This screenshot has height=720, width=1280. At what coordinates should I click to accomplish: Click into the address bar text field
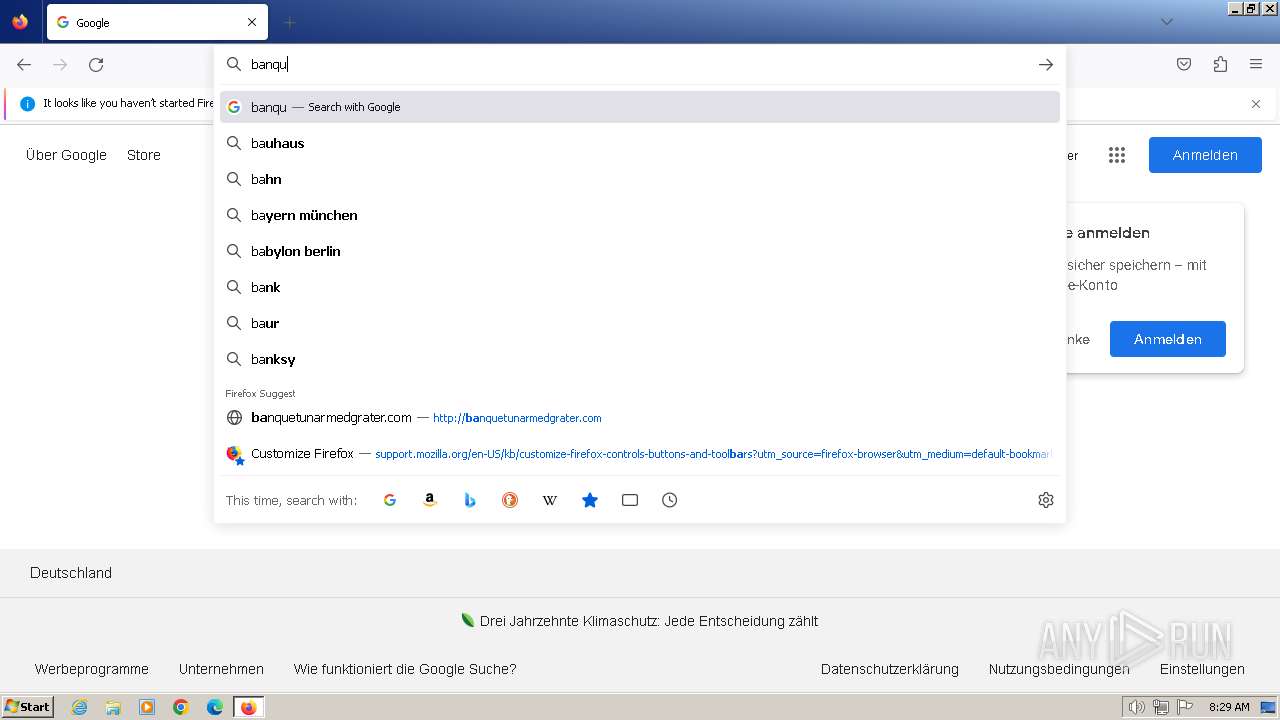pos(640,65)
